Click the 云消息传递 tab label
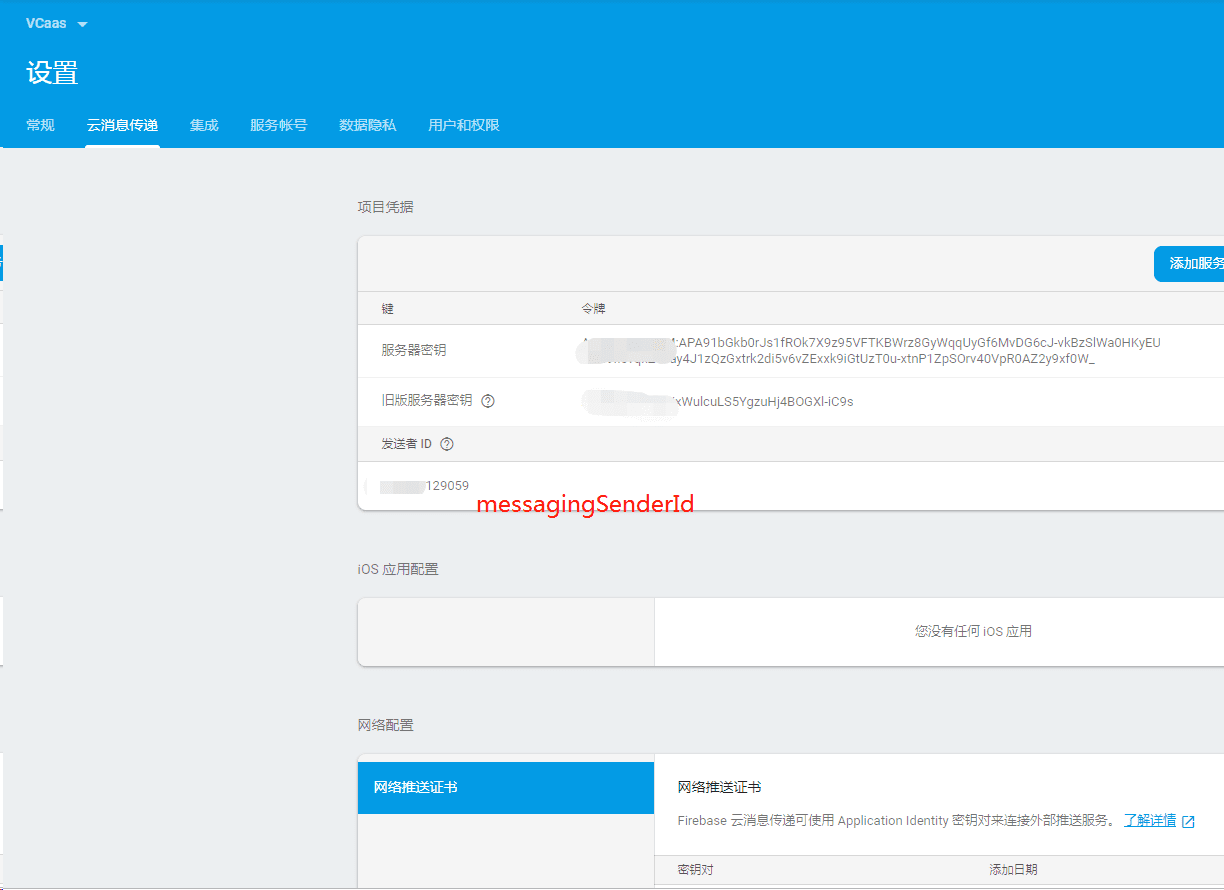 tap(122, 125)
